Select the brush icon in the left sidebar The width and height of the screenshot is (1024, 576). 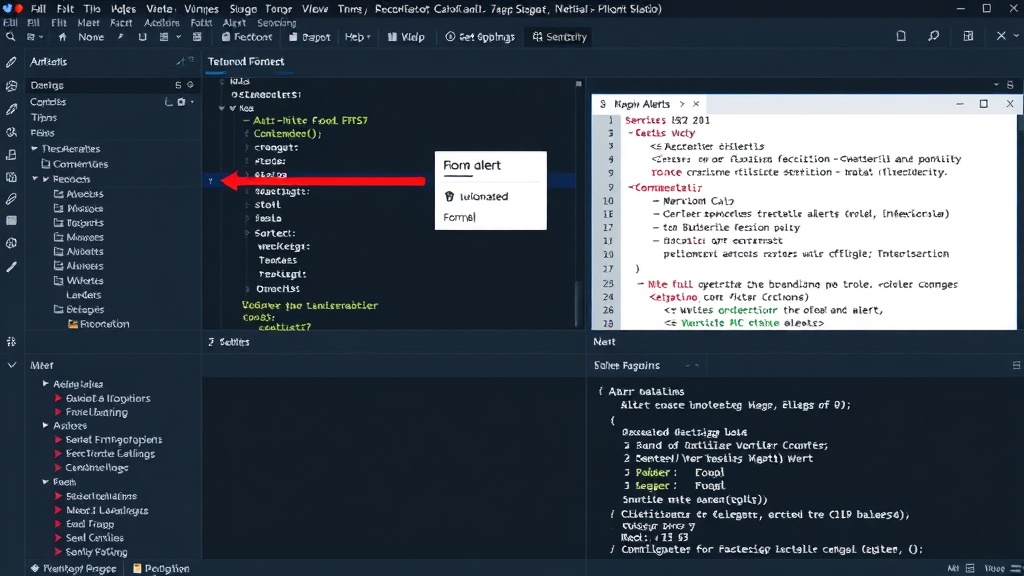(x=11, y=266)
